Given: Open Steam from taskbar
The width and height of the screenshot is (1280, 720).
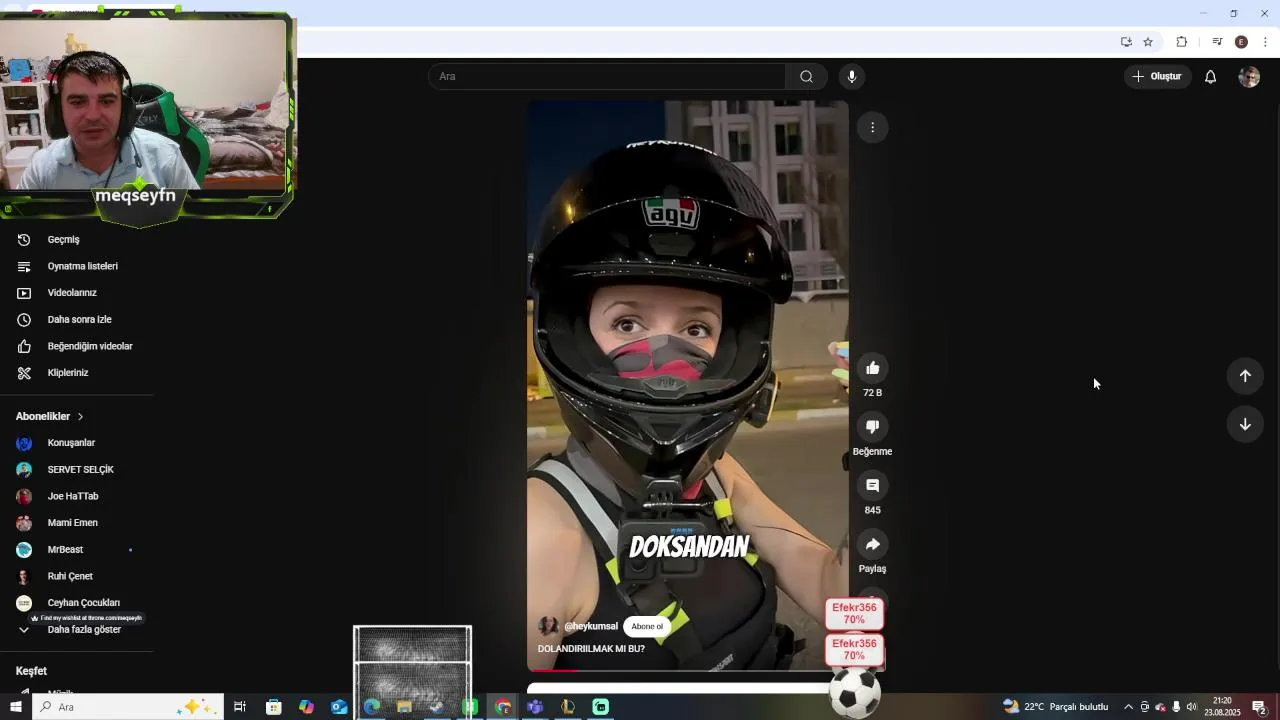Looking at the screenshot, I should [x=437, y=707].
